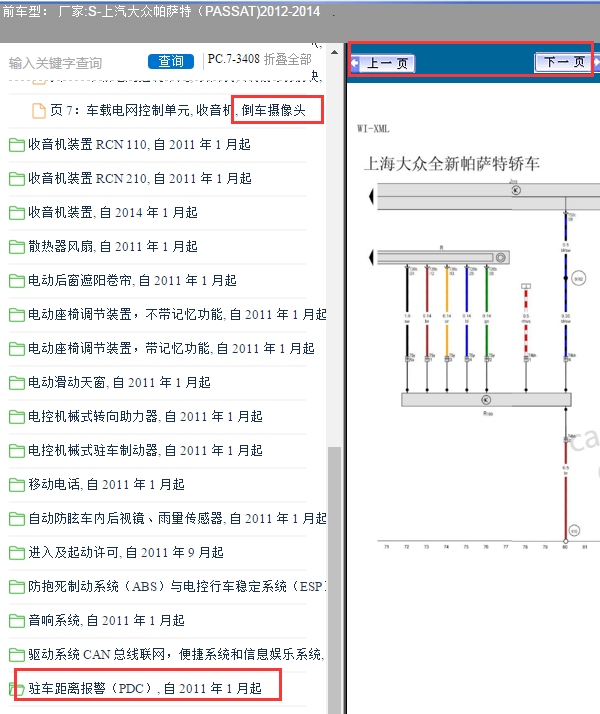Image resolution: width=600 pixels, height=714 pixels.
Task: Expand 电动座椅调节装置，不带记忆功能 node
Action: (x=177, y=315)
